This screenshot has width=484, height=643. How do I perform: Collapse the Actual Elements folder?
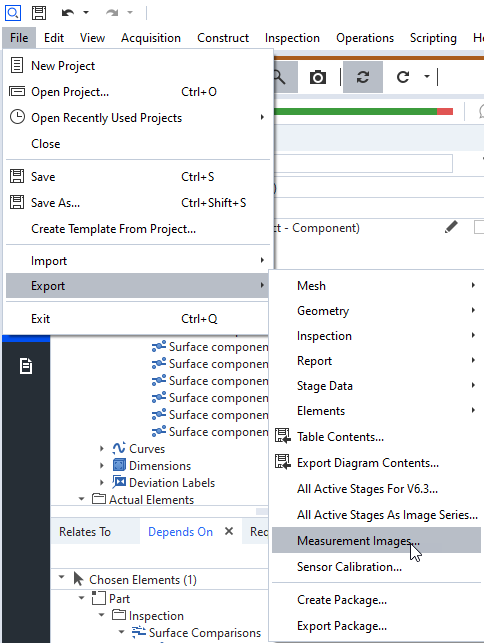point(81,499)
